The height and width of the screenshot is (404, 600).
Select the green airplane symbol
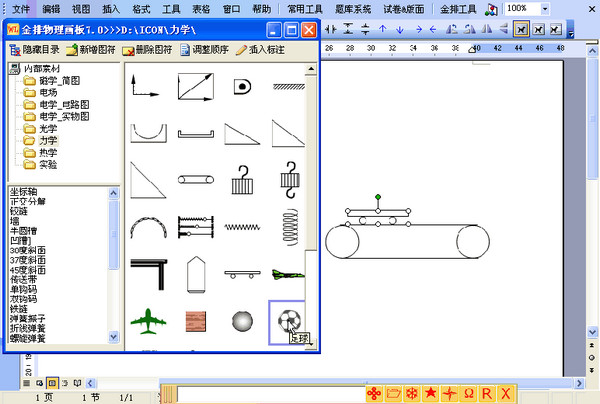click(x=148, y=321)
